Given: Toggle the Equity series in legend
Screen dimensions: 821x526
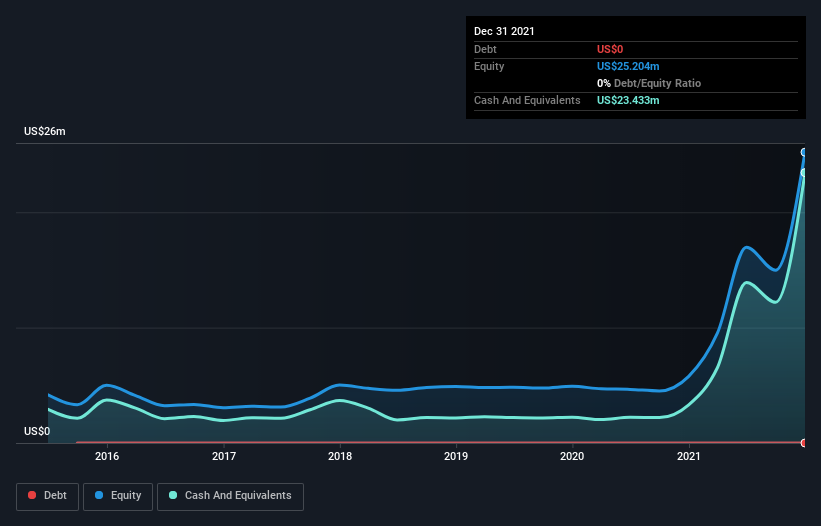Looking at the screenshot, I should 118,495.
